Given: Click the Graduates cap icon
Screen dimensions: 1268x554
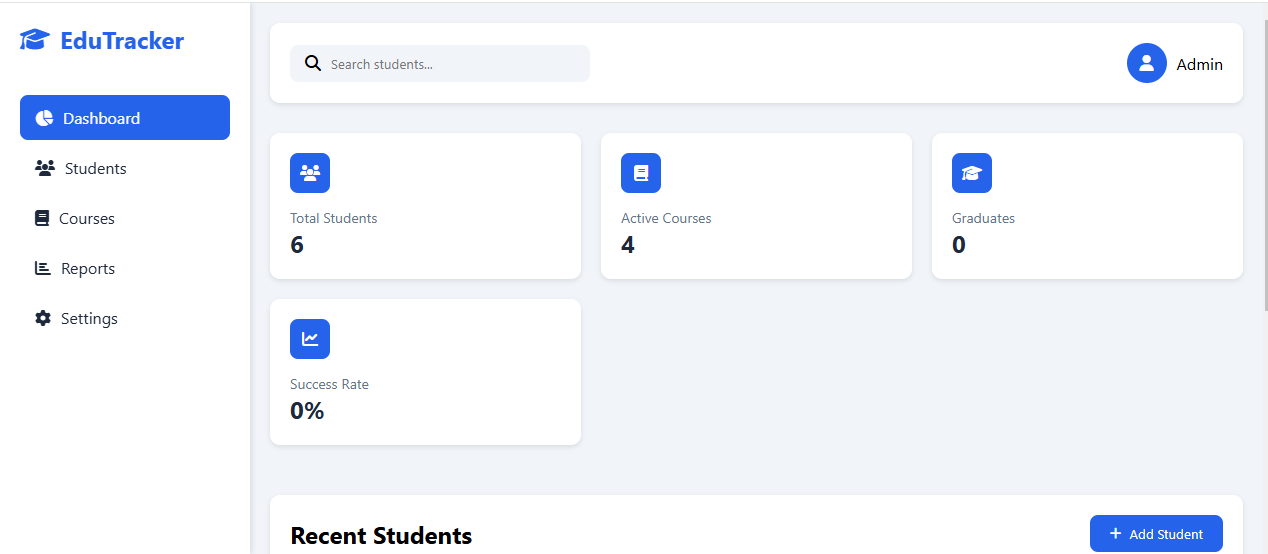Looking at the screenshot, I should [x=972, y=173].
